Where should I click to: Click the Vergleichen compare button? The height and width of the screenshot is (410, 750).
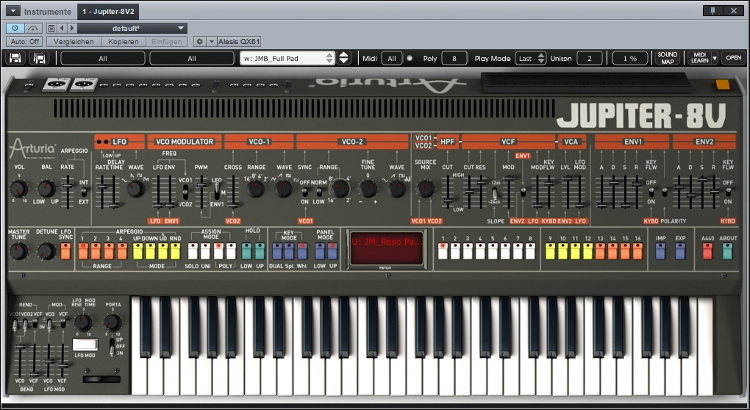[x=74, y=42]
